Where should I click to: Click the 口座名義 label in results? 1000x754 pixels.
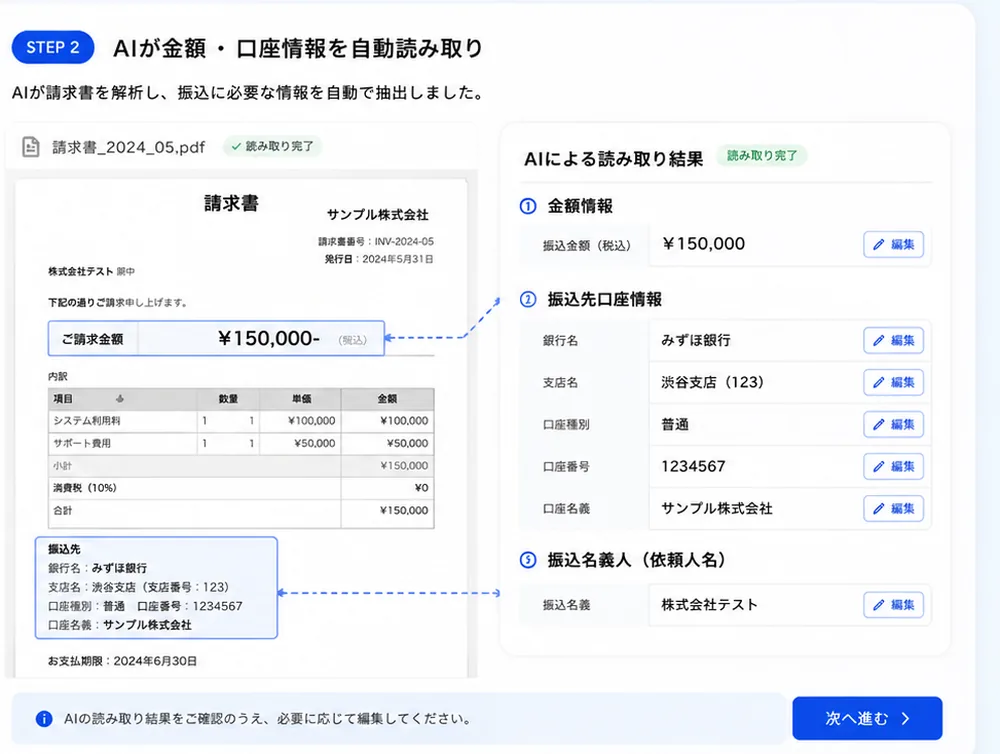(566, 509)
